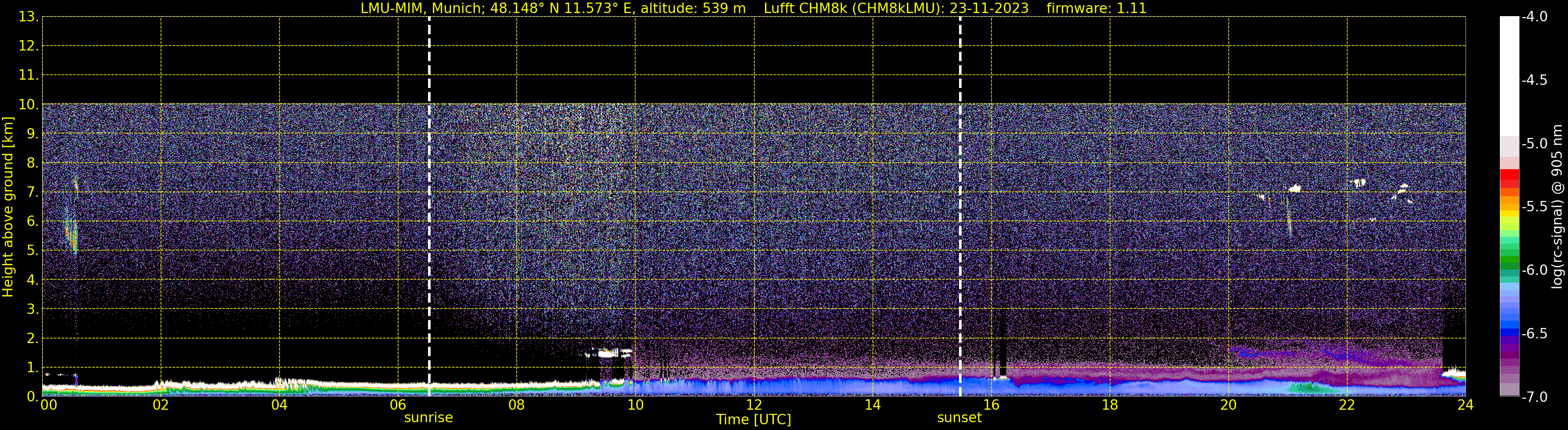Screen dimensions: 1568x430
Task: Click the colorbar tick label "-4.0"
Action: point(1534,17)
